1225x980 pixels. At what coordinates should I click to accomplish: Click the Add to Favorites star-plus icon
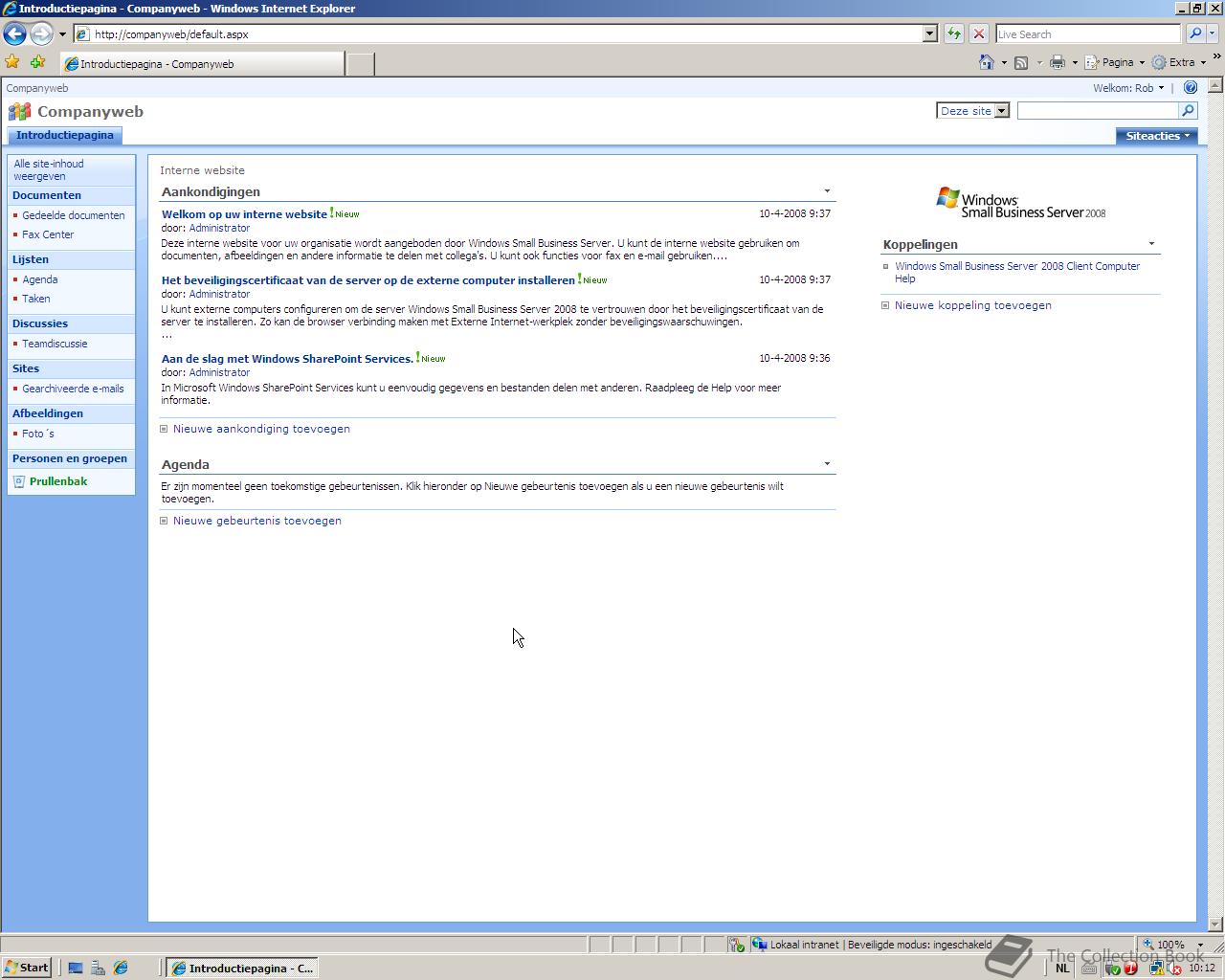pos(37,62)
